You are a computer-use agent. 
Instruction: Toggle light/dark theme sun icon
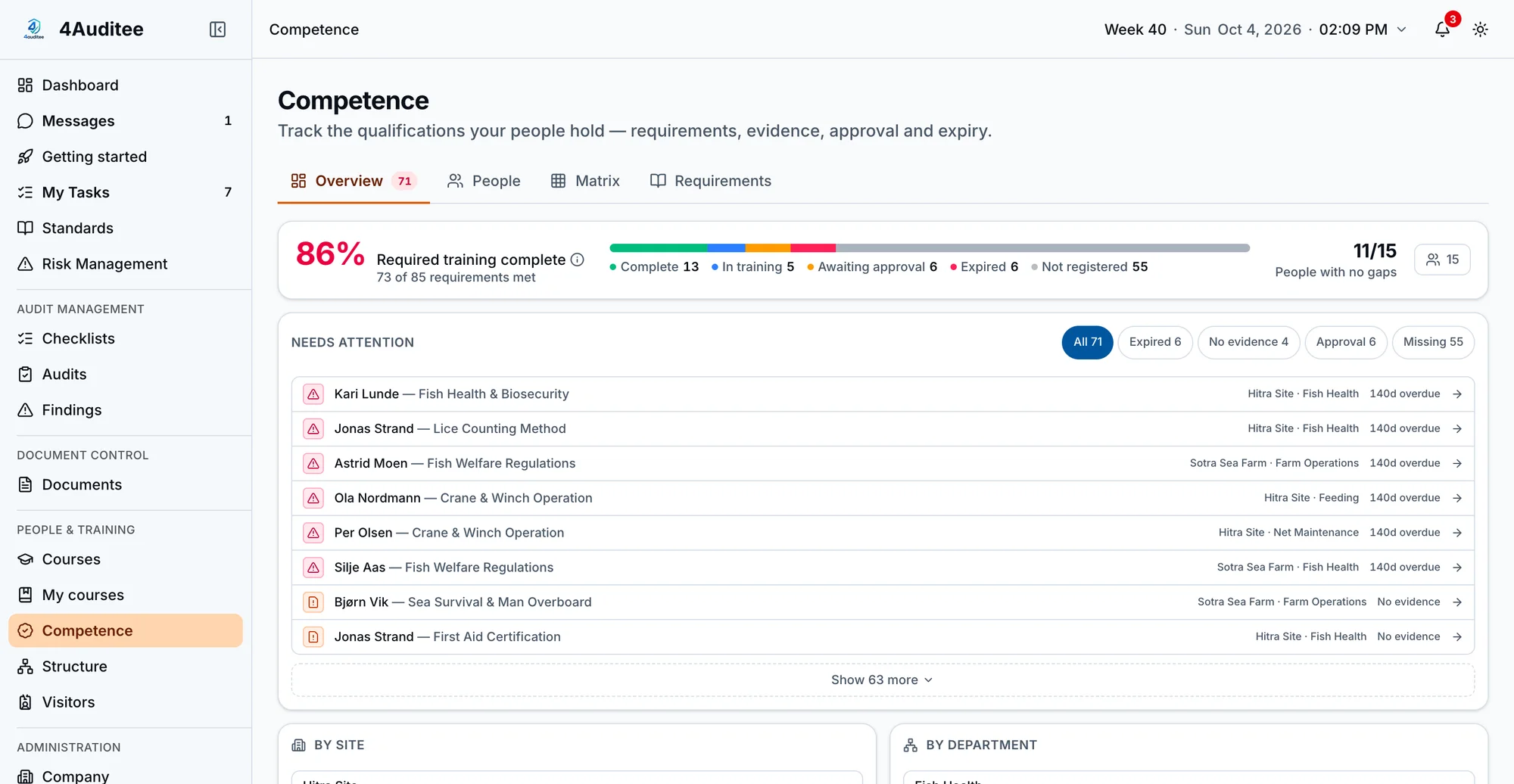point(1480,30)
